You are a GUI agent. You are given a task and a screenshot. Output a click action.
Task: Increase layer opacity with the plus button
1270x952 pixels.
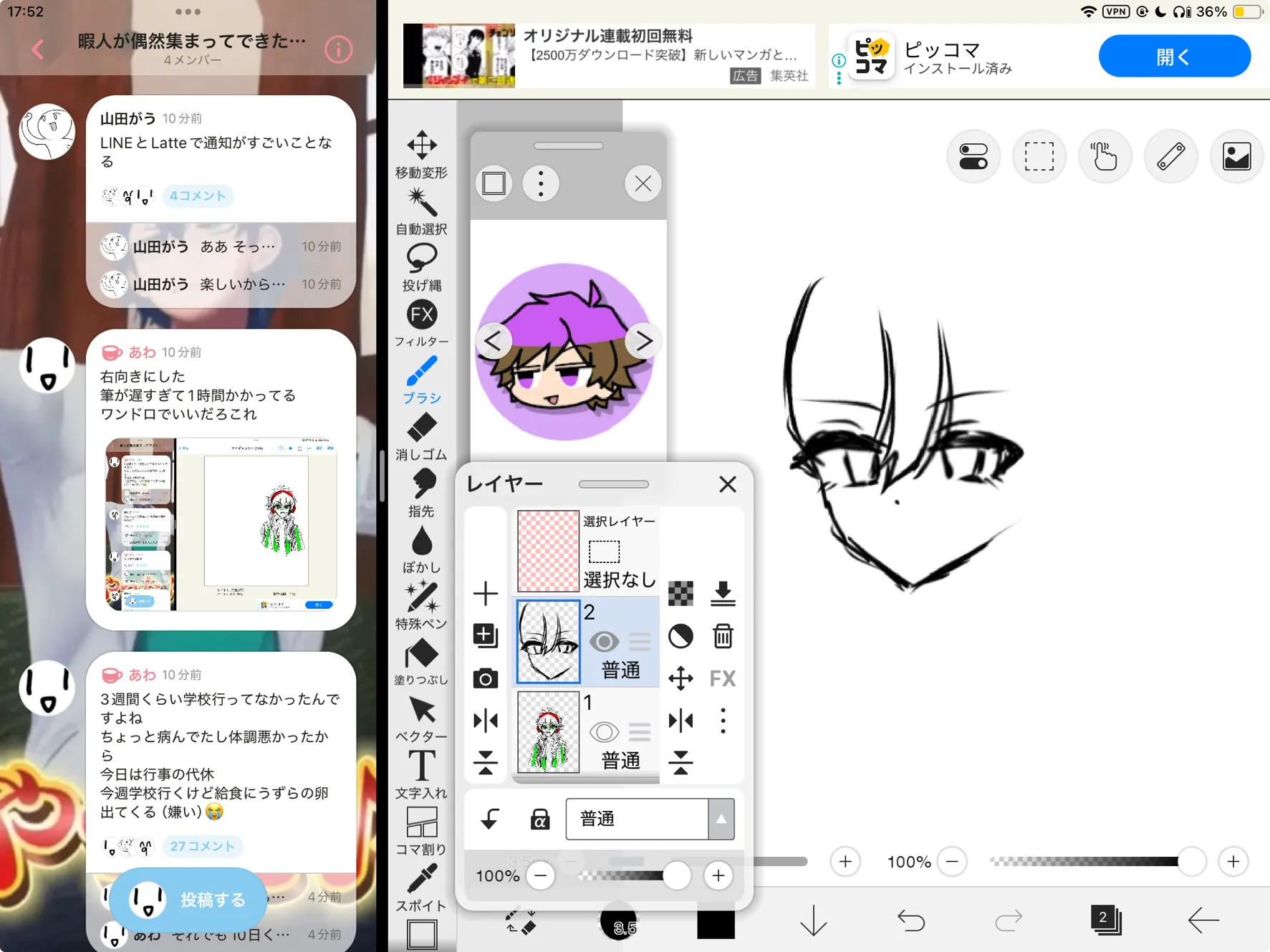pos(718,875)
